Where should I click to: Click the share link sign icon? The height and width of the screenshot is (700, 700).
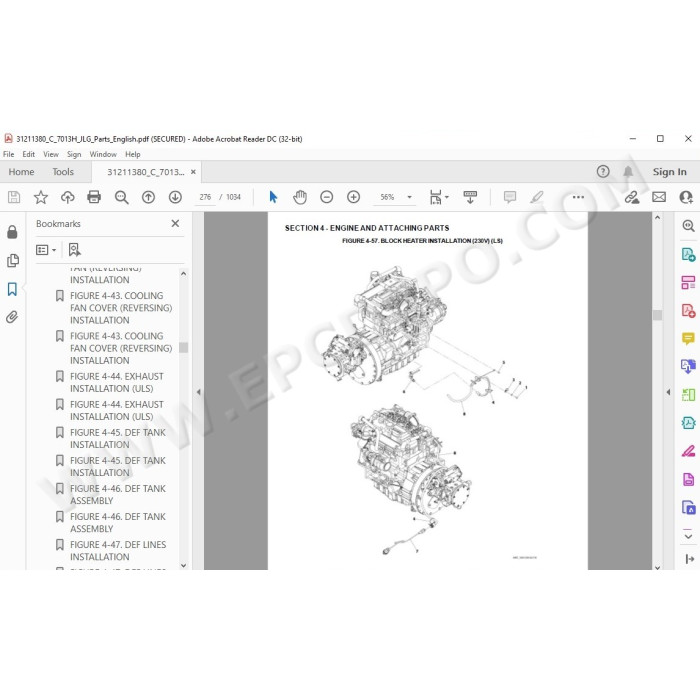pos(632,197)
